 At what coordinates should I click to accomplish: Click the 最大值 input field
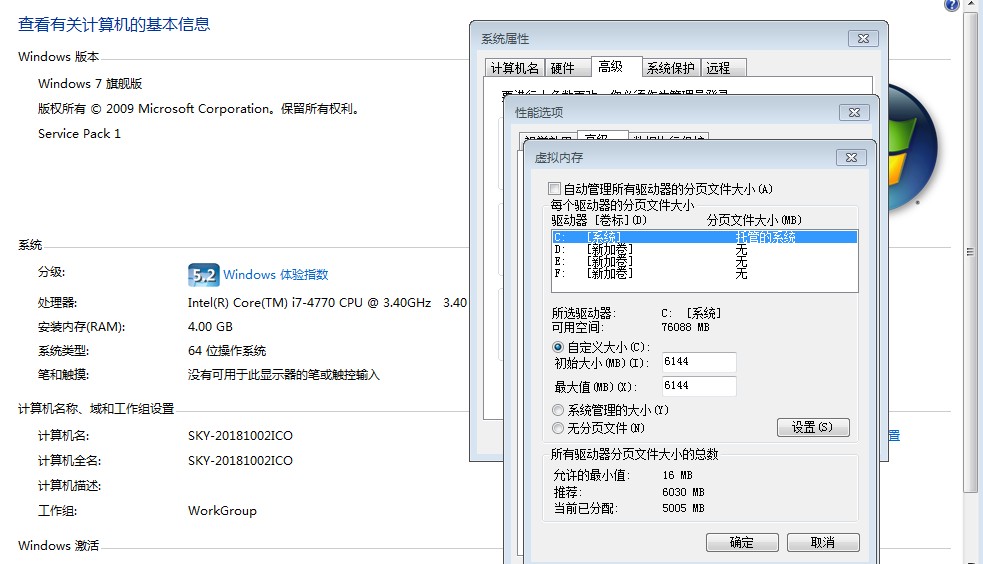point(698,386)
